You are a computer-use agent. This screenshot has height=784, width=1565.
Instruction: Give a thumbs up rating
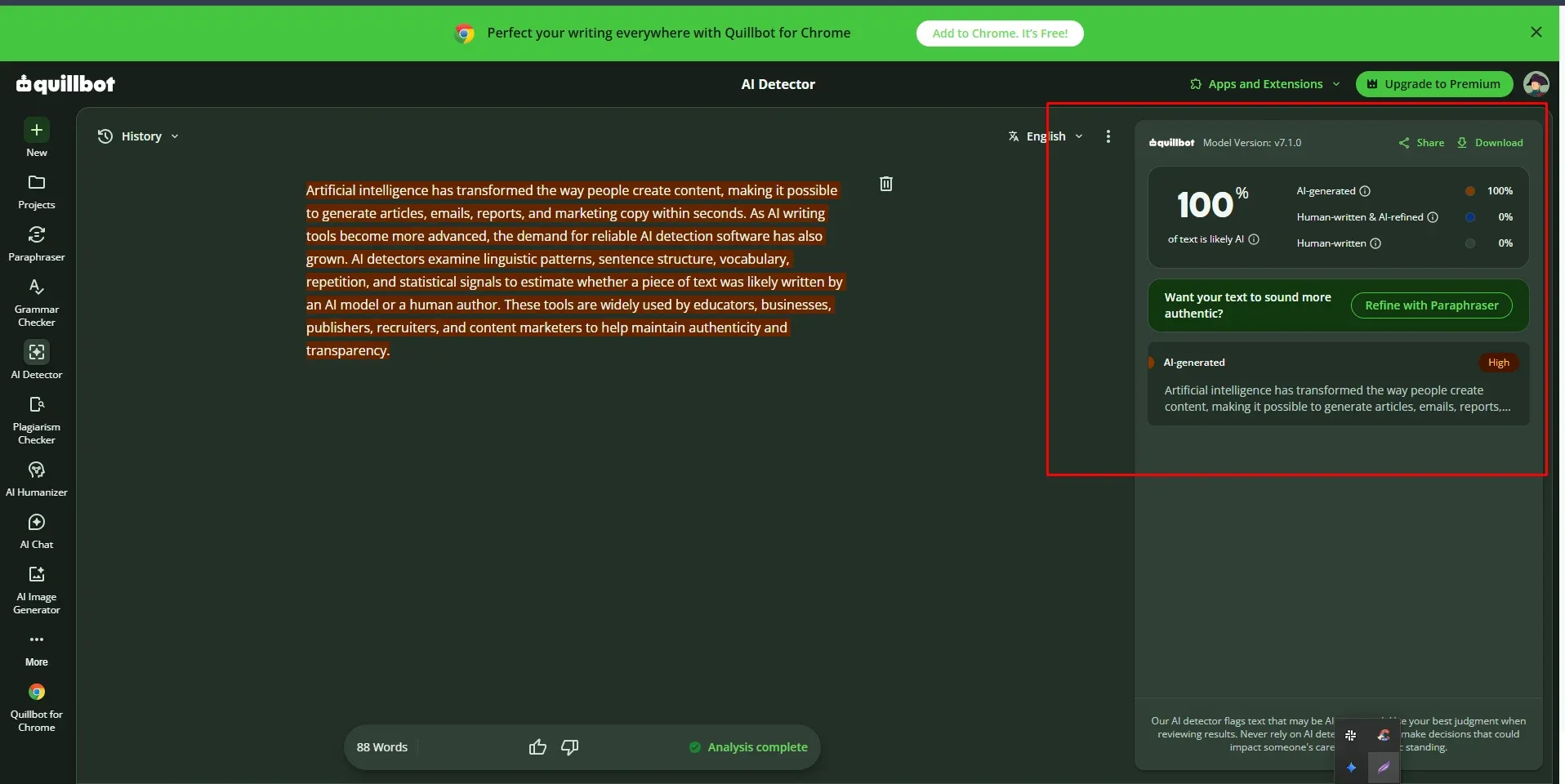pyautogui.click(x=537, y=747)
